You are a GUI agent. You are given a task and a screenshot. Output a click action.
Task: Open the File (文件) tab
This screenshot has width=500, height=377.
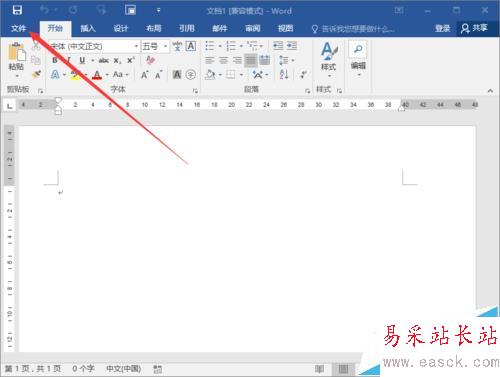coord(18,28)
